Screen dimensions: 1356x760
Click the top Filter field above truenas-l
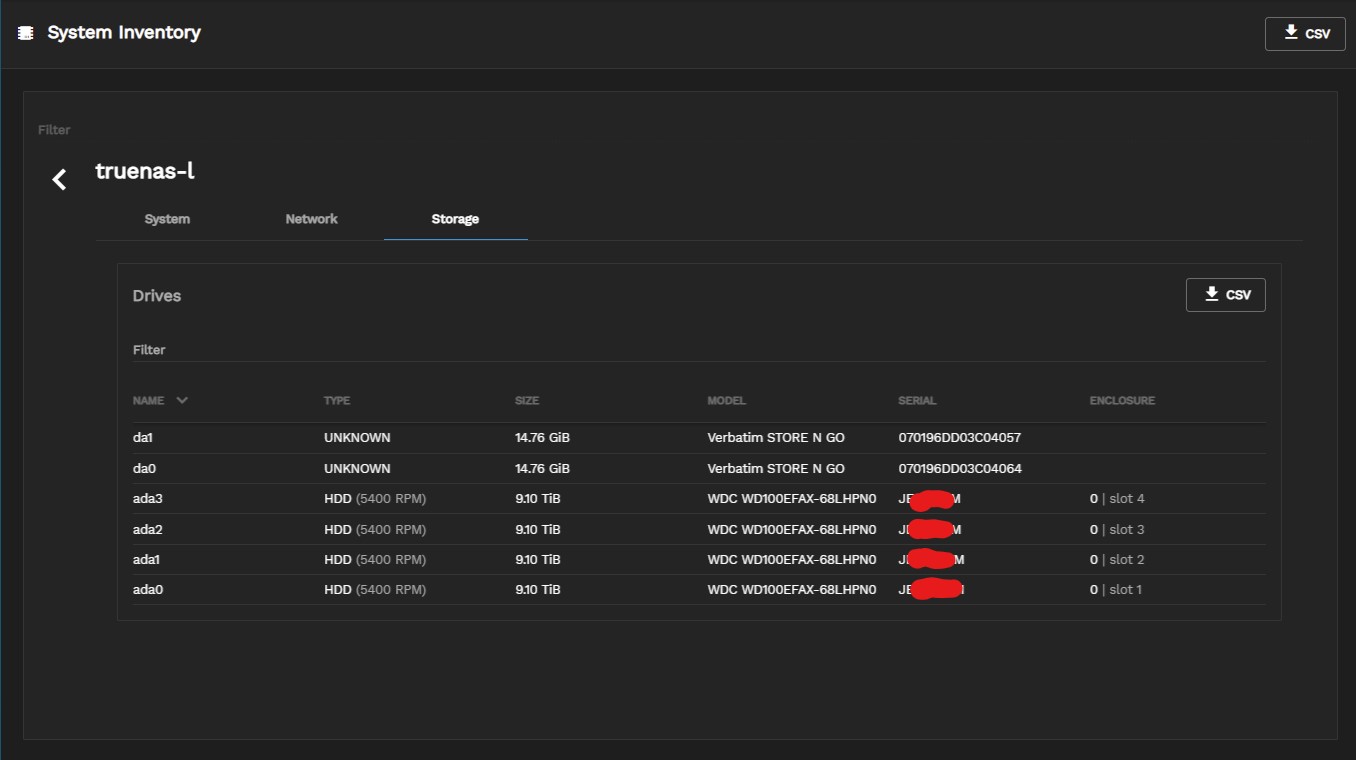pos(680,130)
